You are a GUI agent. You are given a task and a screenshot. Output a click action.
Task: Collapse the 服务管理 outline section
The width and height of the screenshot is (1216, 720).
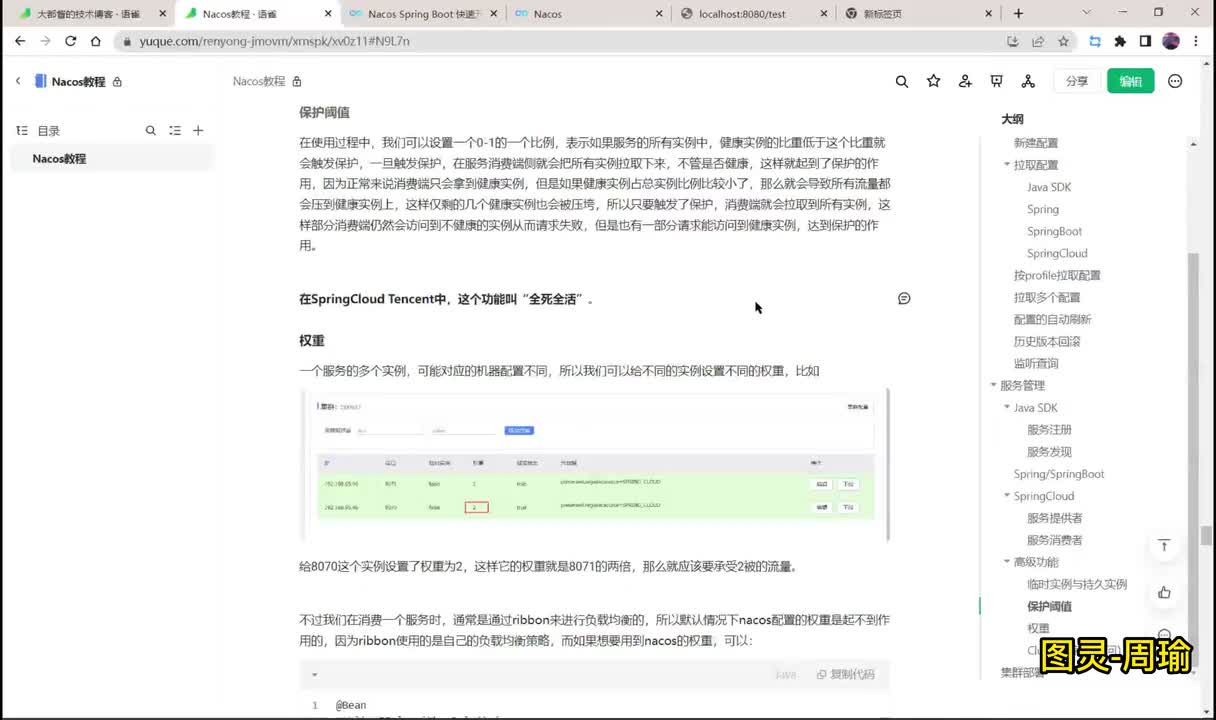pos(994,385)
